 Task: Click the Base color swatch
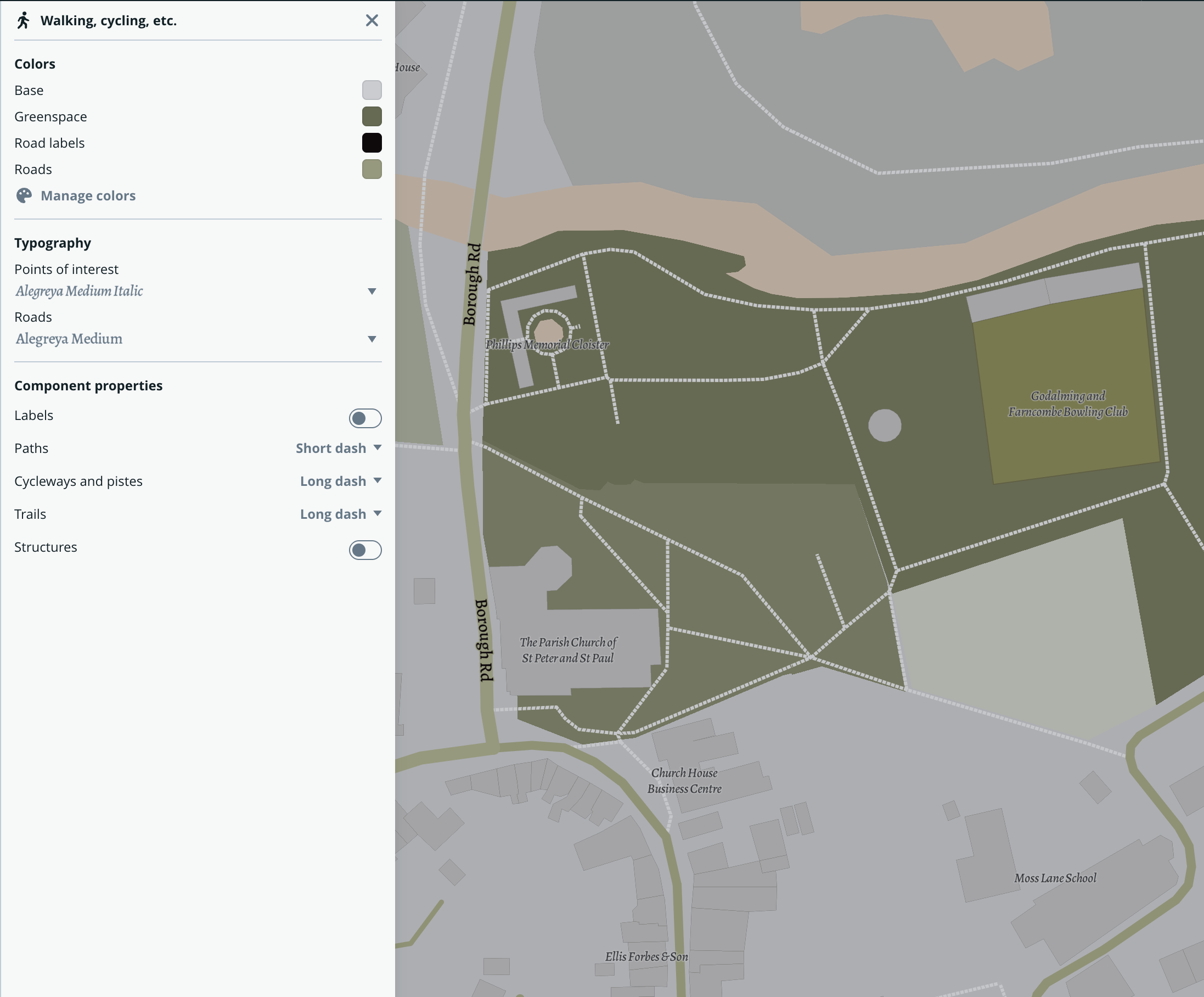tap(372, 90)
